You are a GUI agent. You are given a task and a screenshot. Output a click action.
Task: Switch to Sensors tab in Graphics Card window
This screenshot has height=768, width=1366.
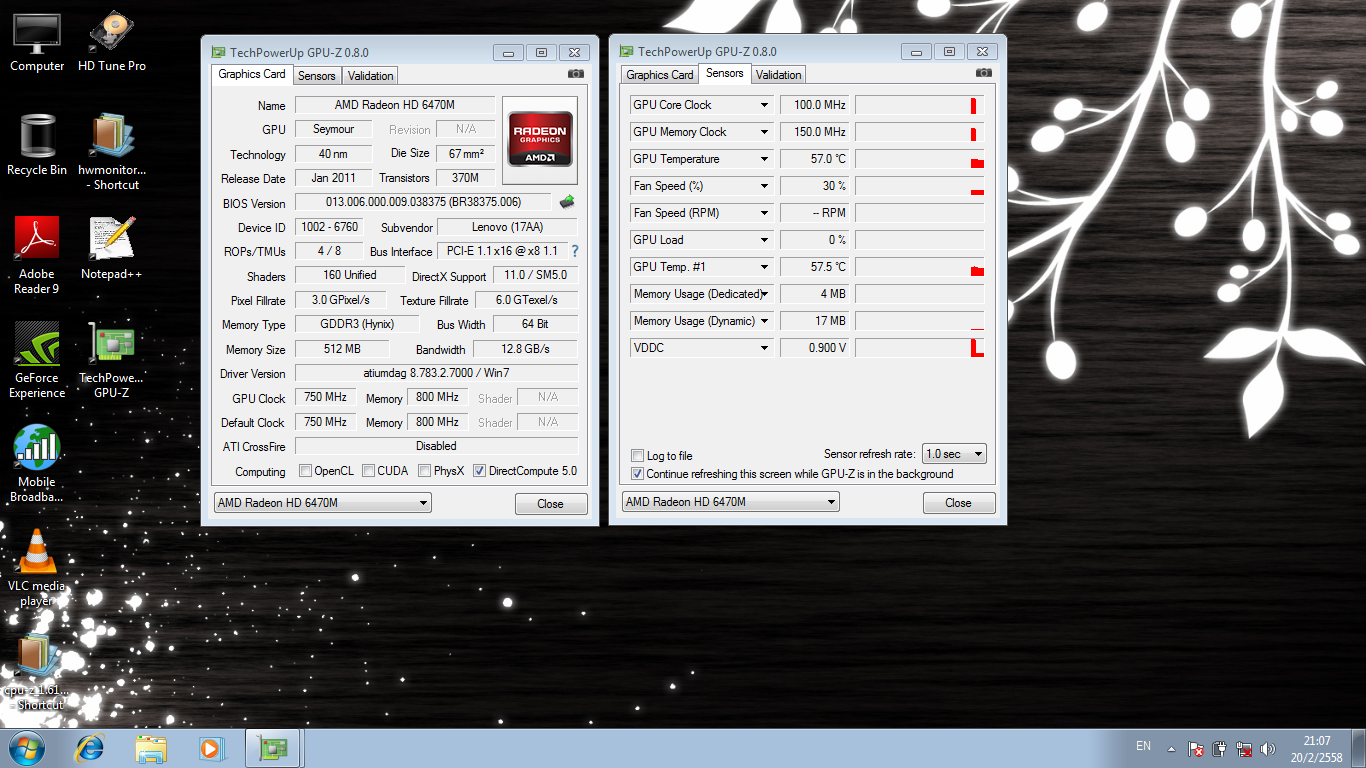(317, 75)
